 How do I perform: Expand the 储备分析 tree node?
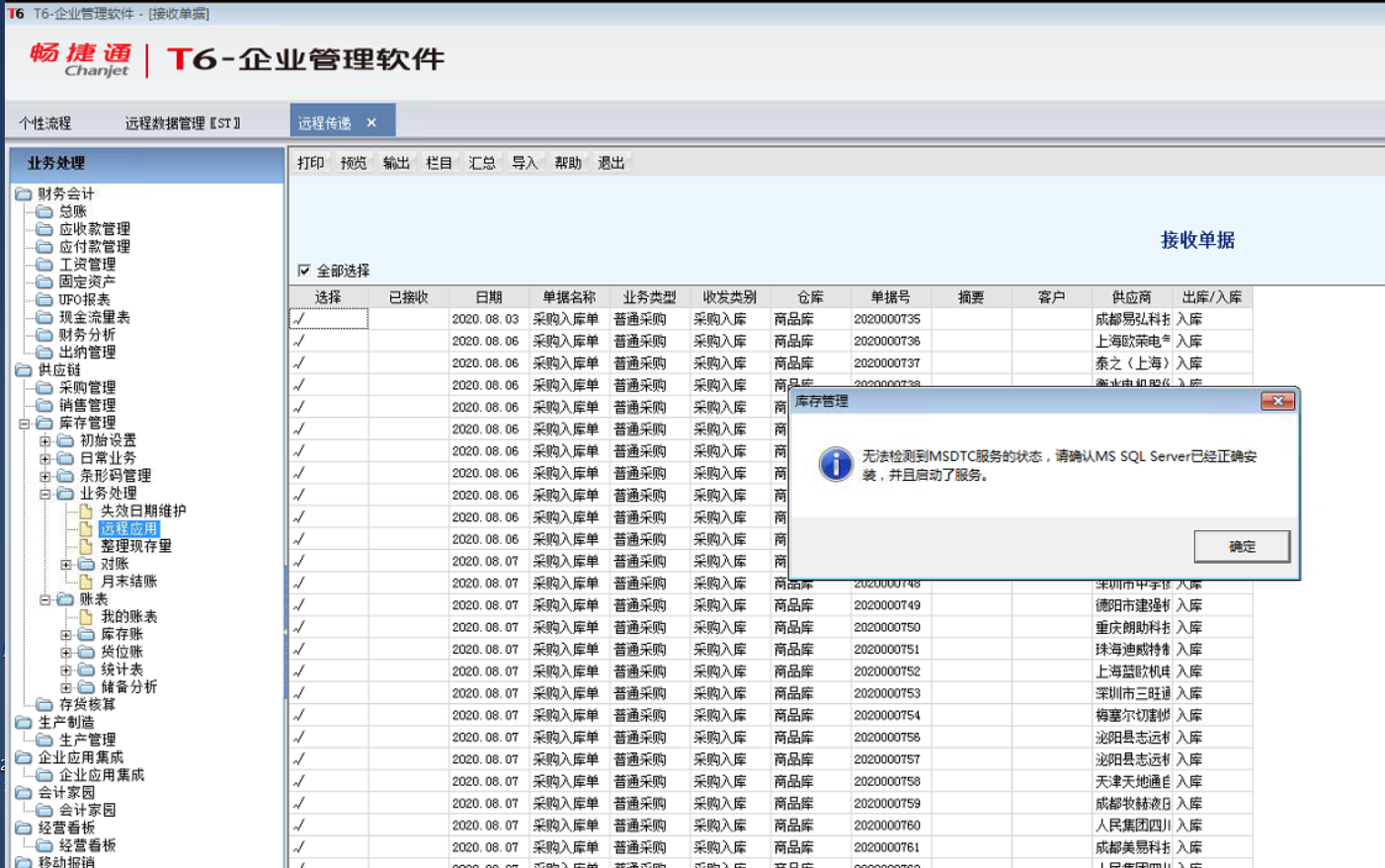[66, 687]
